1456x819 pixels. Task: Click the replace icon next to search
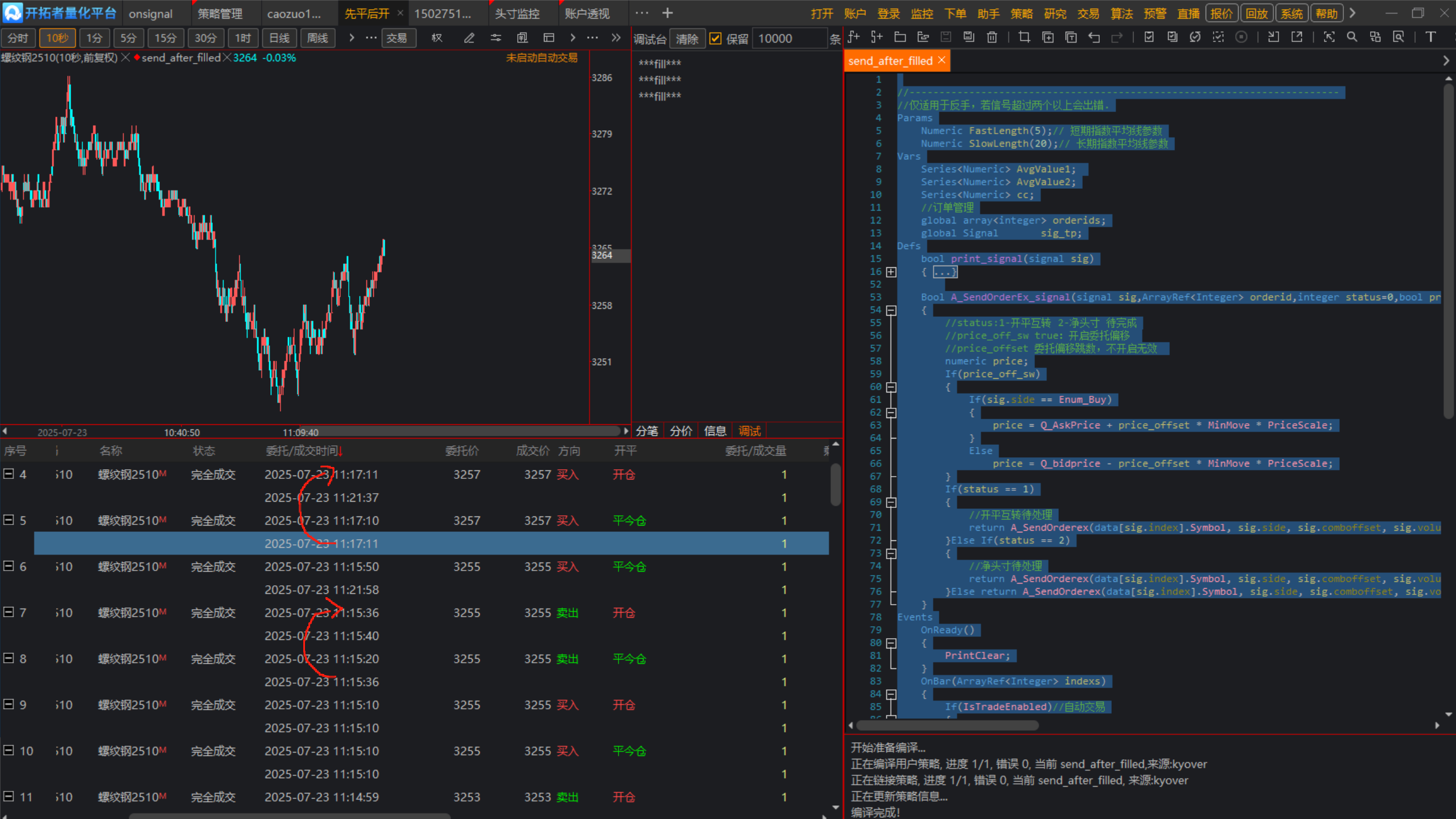1375,38
